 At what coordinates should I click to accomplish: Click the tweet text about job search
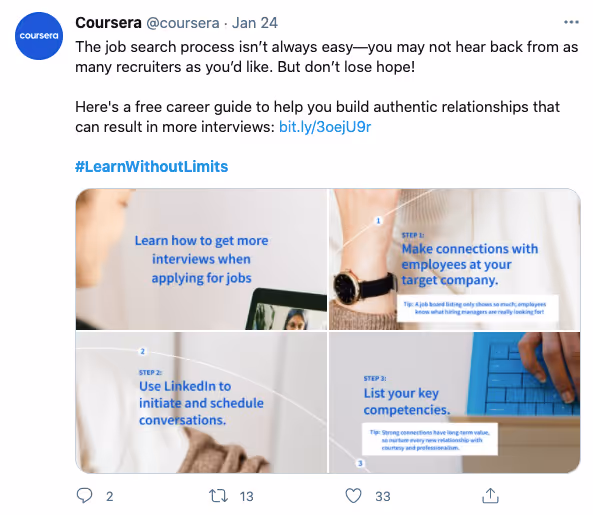pyautogui.click(x=327, y=57)
